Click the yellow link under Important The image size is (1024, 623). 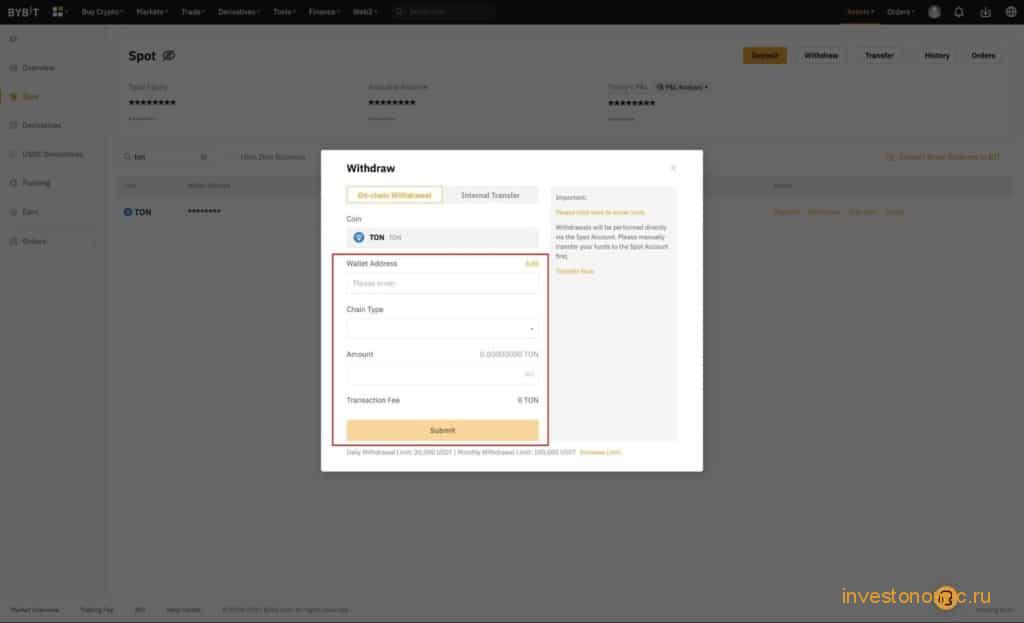click(600, 213)
